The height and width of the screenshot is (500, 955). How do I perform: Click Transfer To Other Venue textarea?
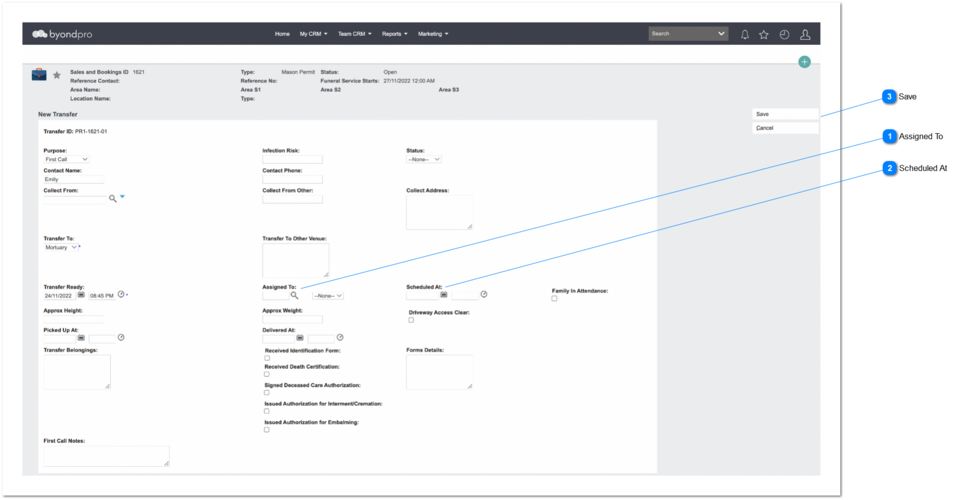(296, 261)
